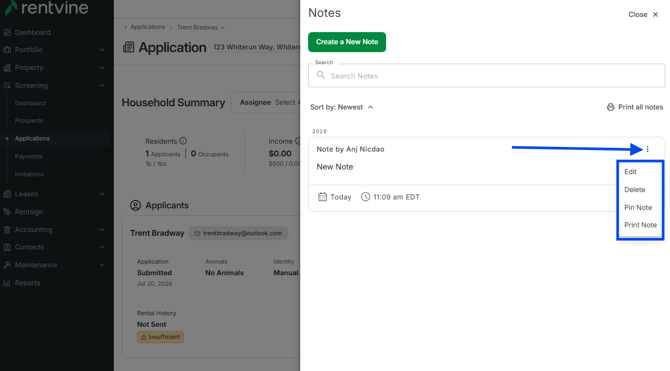670x371 pixels.
Task: Click the Rentvine logo
Action: 46,8
